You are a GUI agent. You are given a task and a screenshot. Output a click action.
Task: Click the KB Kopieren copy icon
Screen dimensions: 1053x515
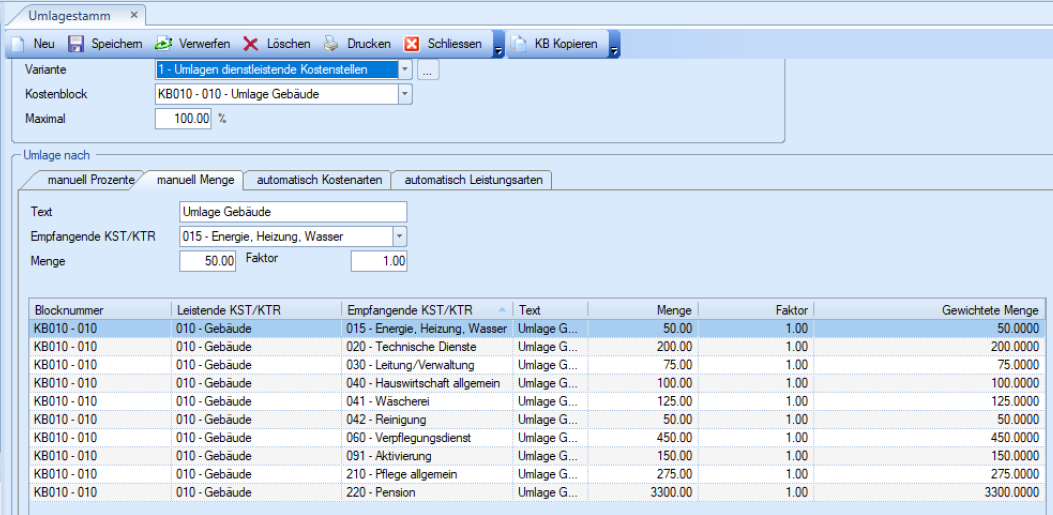tap(519, 44)
